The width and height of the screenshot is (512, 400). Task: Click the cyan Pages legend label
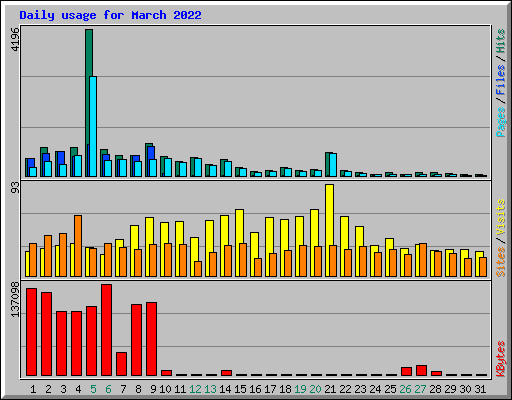pyautogui.click(x=500, y=122)
